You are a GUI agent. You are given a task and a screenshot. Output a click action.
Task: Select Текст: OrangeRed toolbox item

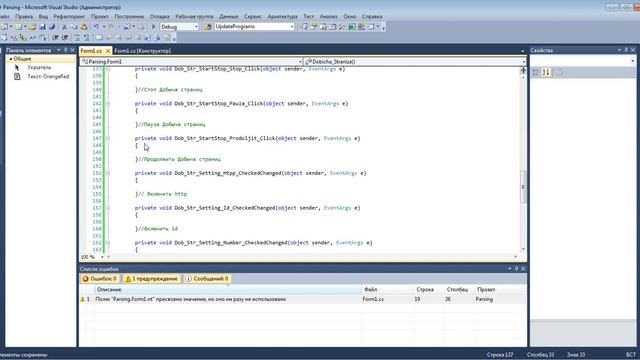click(48, 76)
